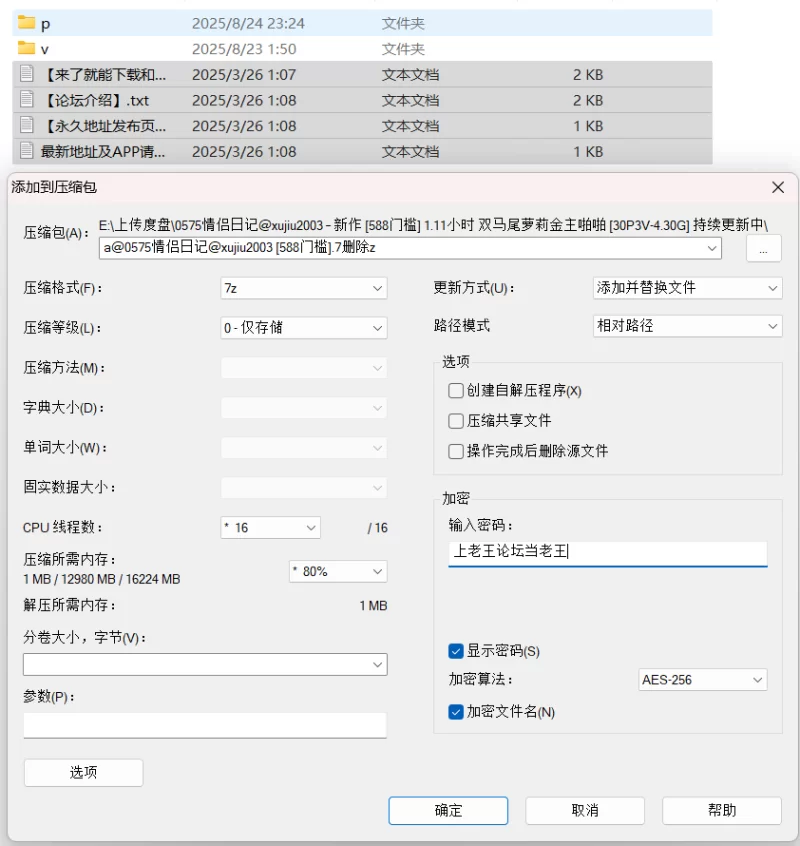800x846 pixels.
Task: Open the 压缩格式 7z dropdown
Action: tap(304, 288)
